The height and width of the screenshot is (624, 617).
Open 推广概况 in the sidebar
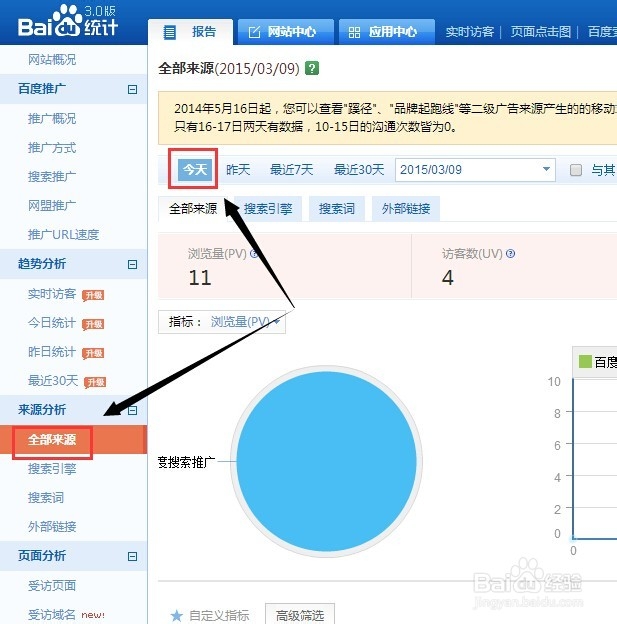point(52,119)
